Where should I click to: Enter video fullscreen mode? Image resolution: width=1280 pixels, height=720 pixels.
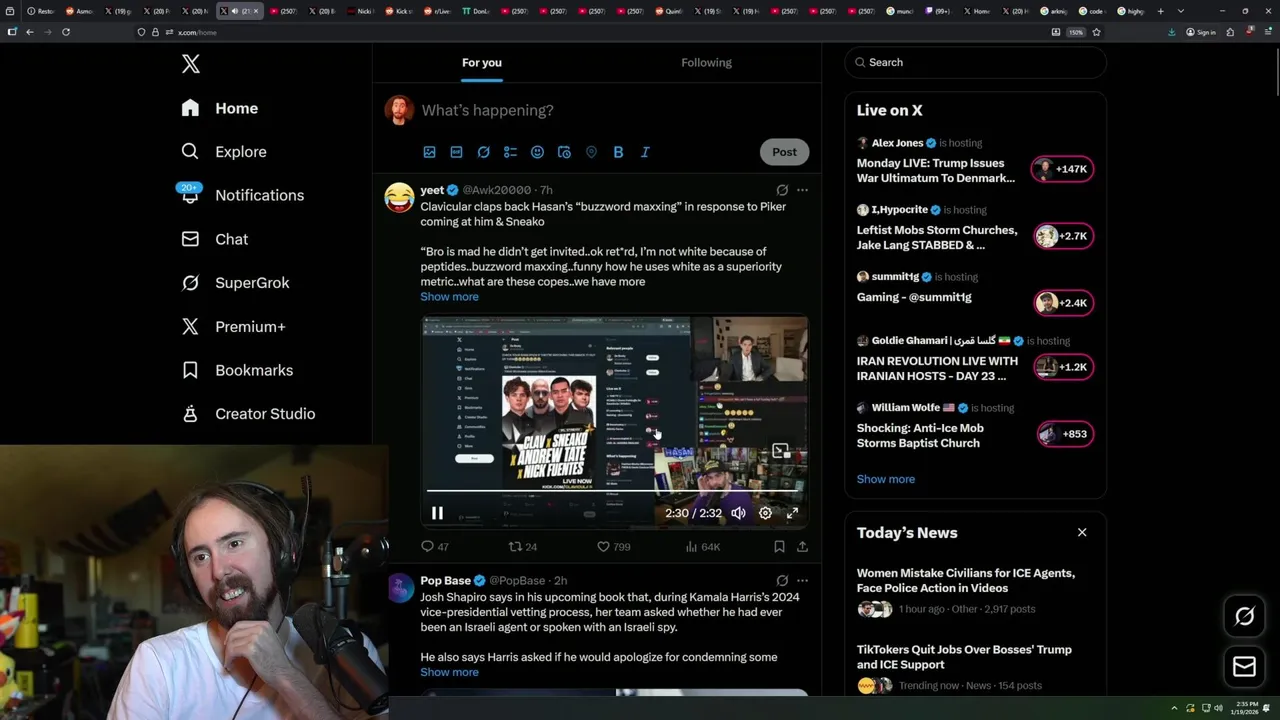point(792,513)
